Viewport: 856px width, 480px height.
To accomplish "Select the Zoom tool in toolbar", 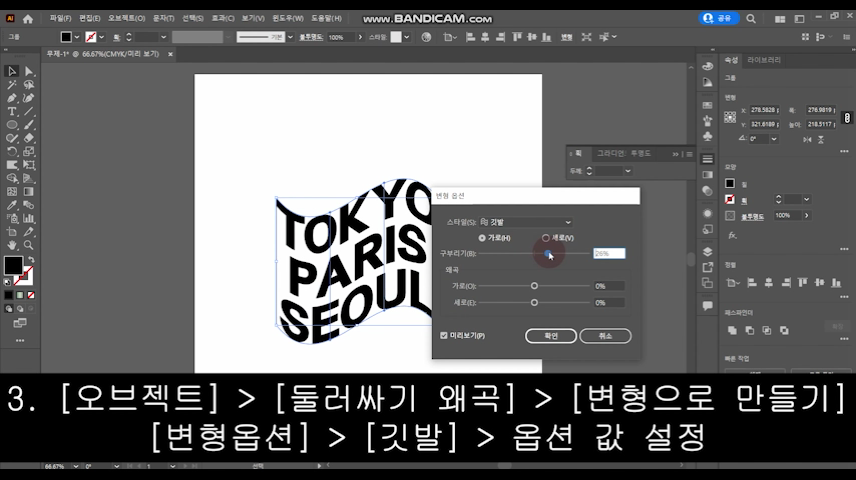I will [x=29, y=245].
